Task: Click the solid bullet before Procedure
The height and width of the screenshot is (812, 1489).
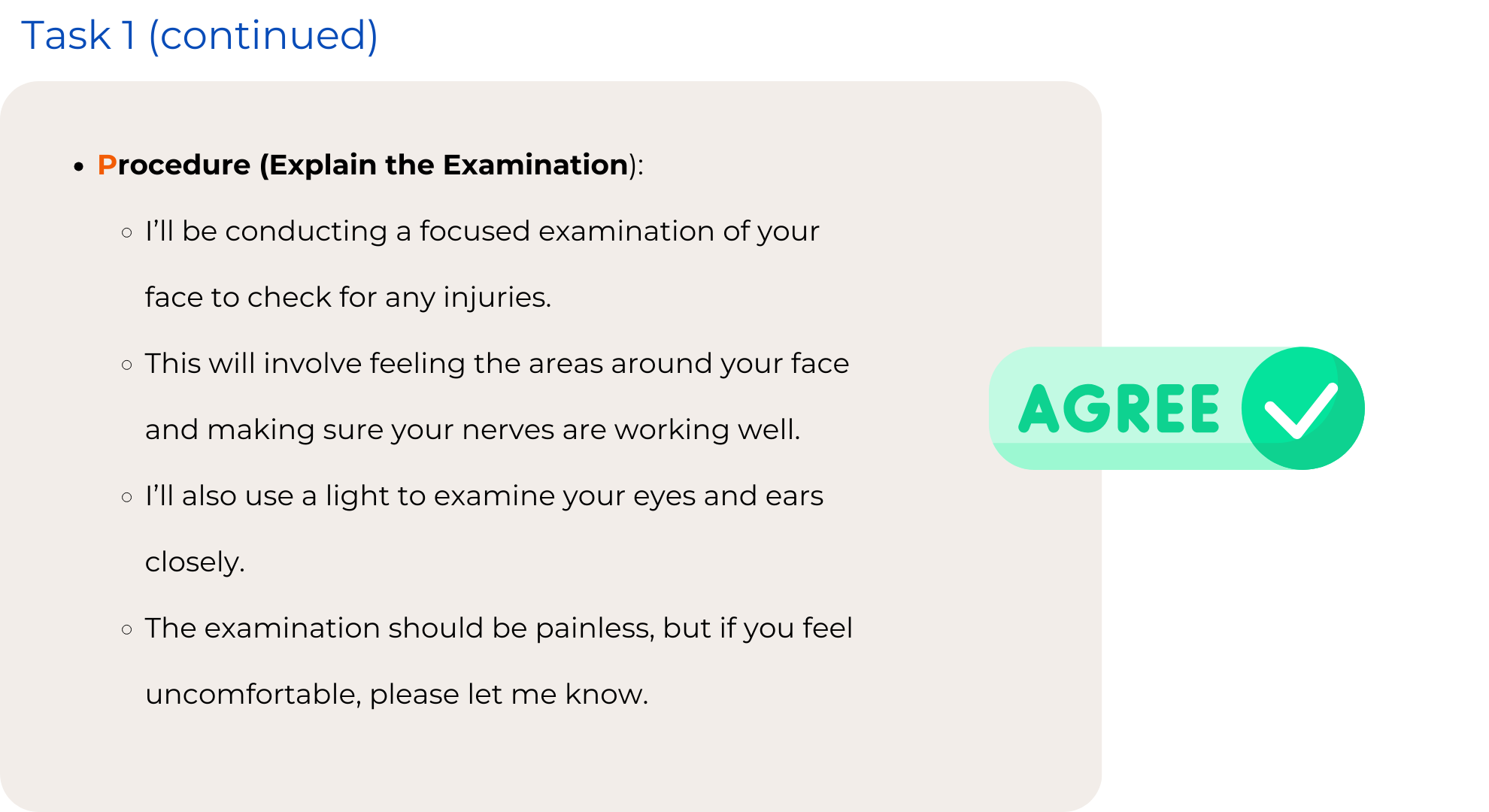Action: [x=79, y=166]
